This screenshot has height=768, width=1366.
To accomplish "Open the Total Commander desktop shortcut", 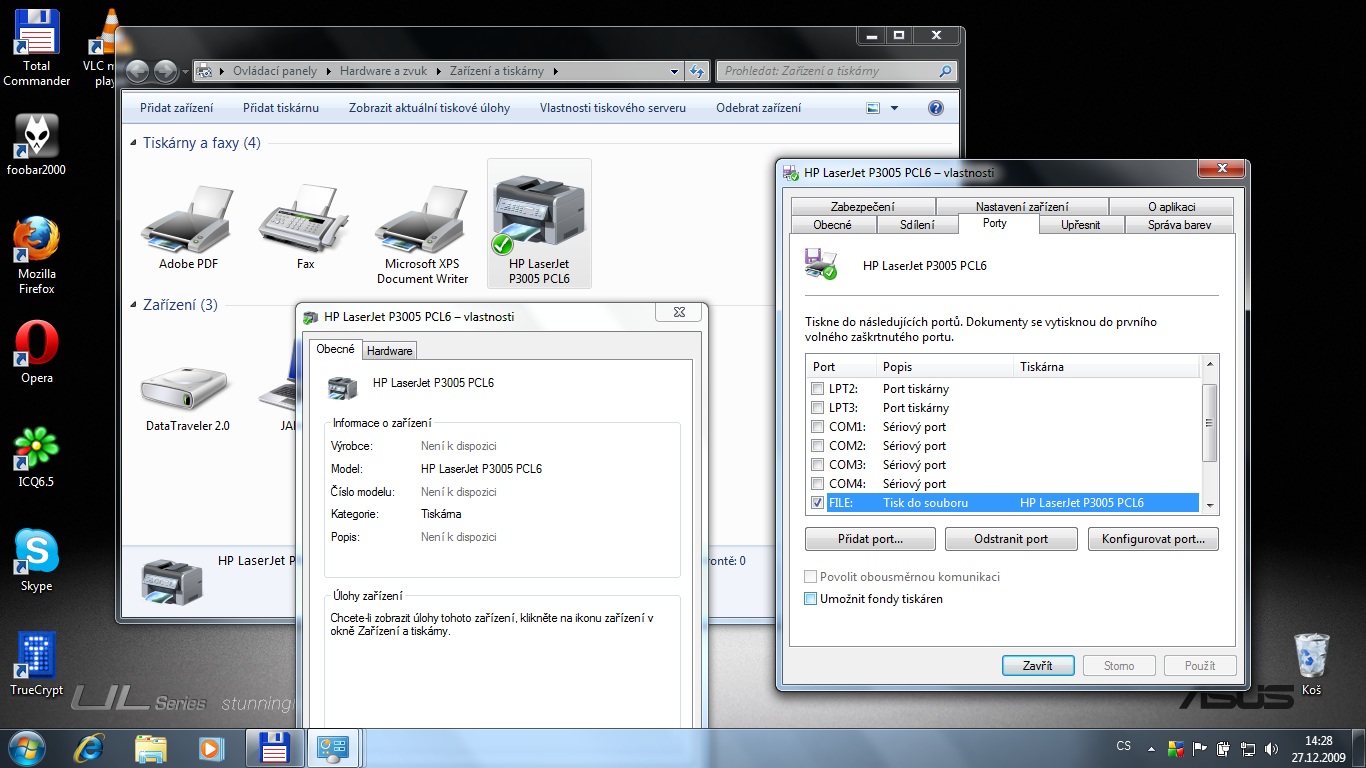I will (37, 48).
